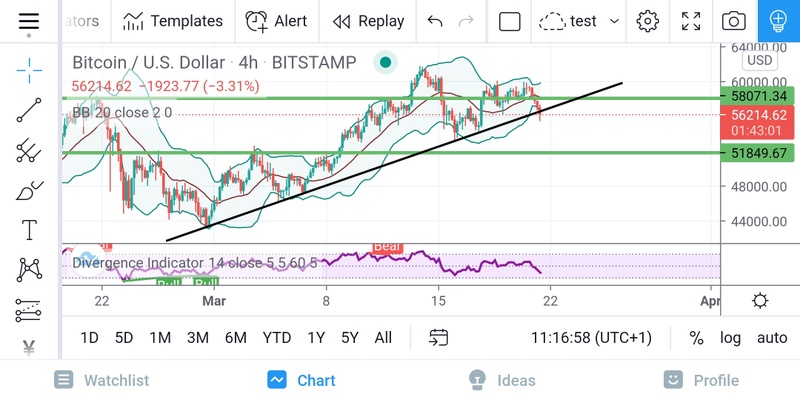
Task: Open the date range calendar picker
Action: [439, 338]
